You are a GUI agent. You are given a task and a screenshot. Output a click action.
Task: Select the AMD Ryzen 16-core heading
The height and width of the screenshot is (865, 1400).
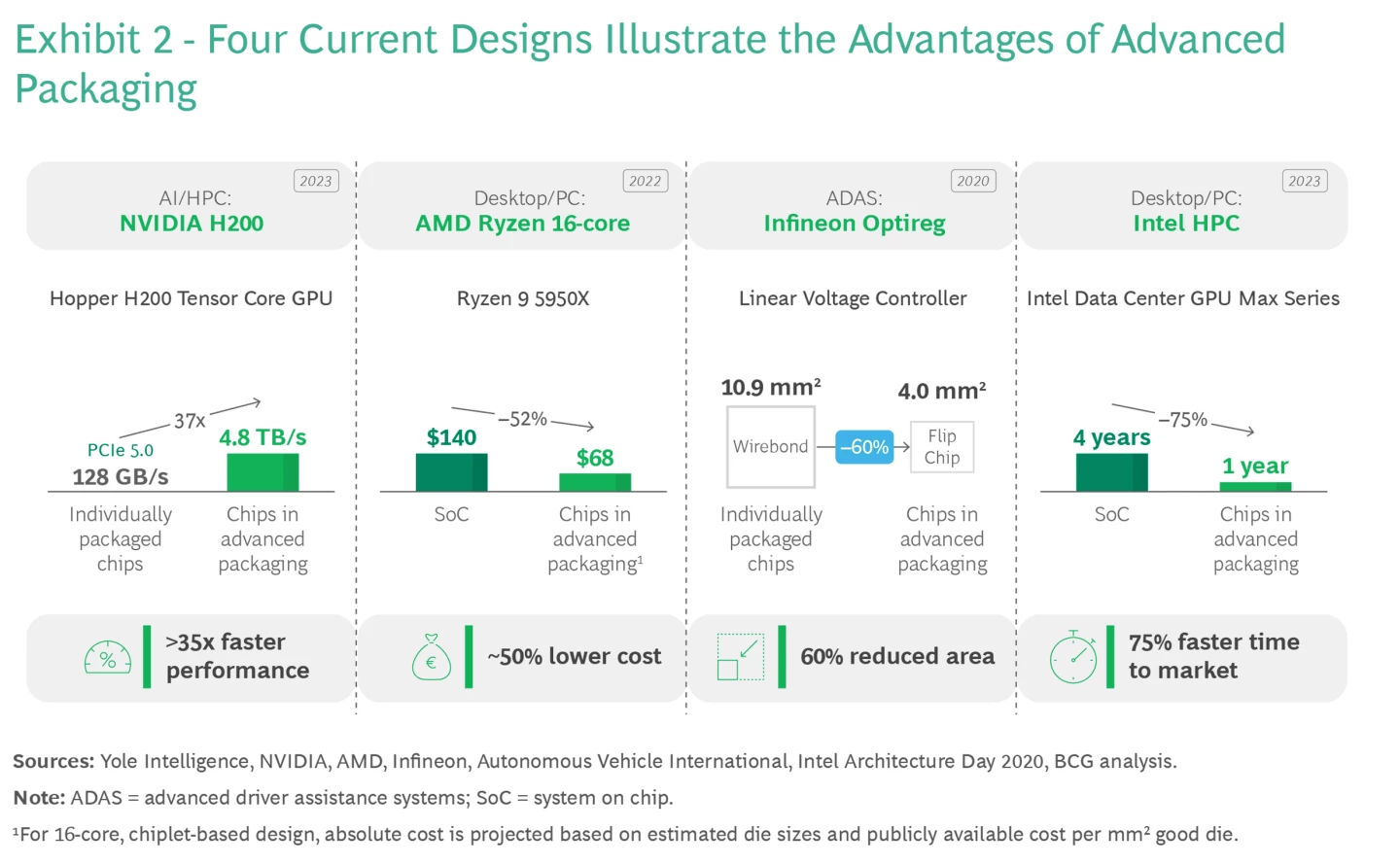[x=523, y=224]
